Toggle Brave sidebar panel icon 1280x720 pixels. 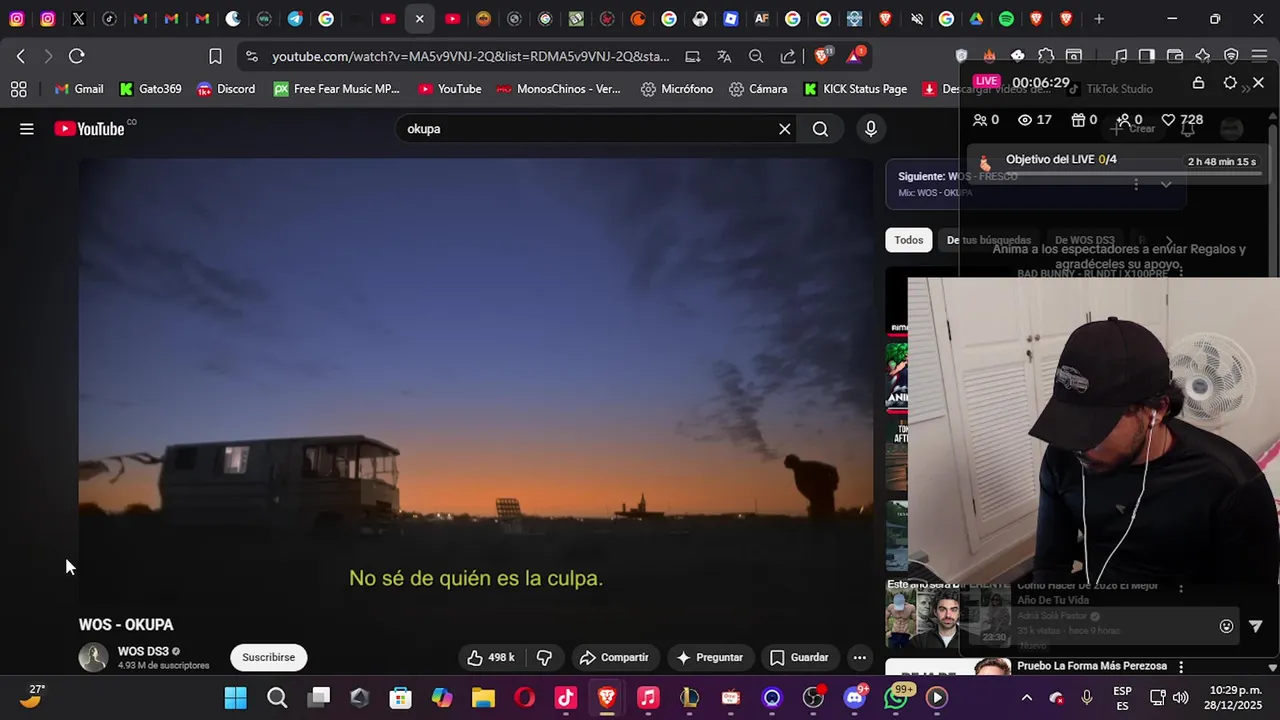click(x=1147, y=56)
